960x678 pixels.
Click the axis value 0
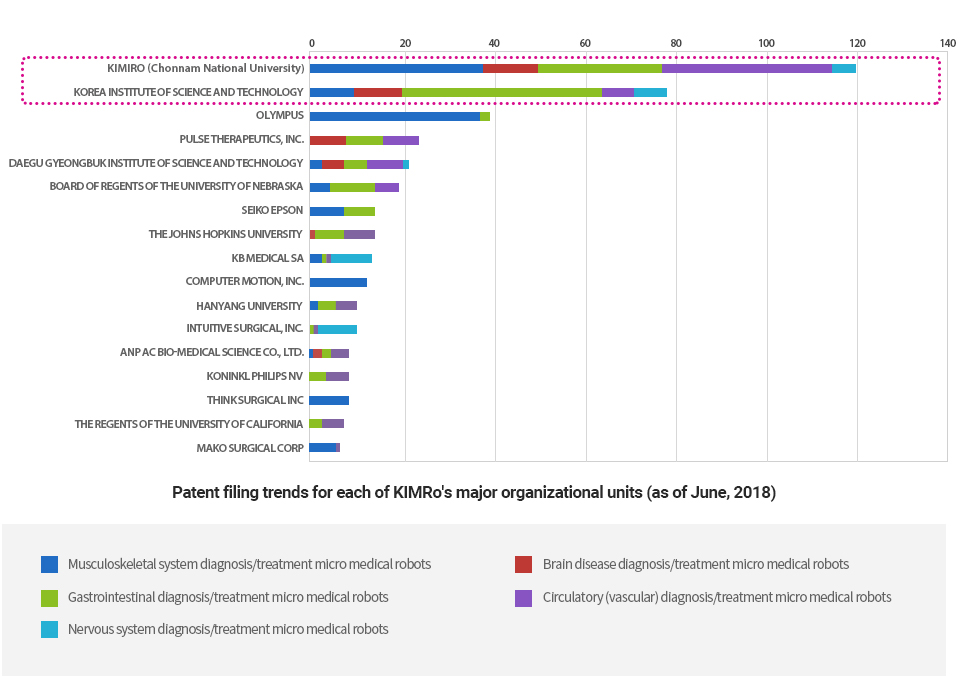click(x=312, y=43)
